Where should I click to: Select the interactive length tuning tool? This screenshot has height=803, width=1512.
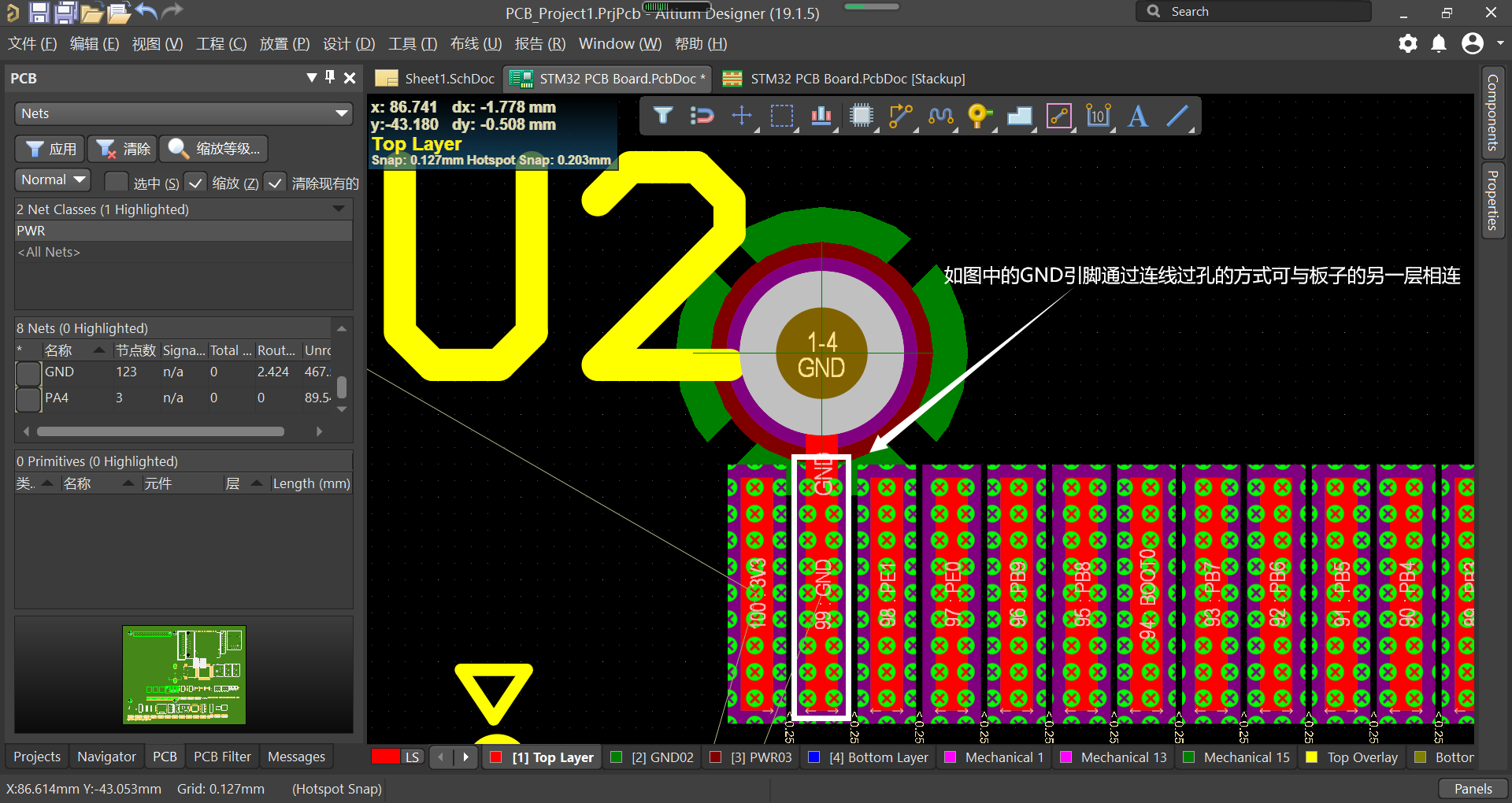click(940, 116)
